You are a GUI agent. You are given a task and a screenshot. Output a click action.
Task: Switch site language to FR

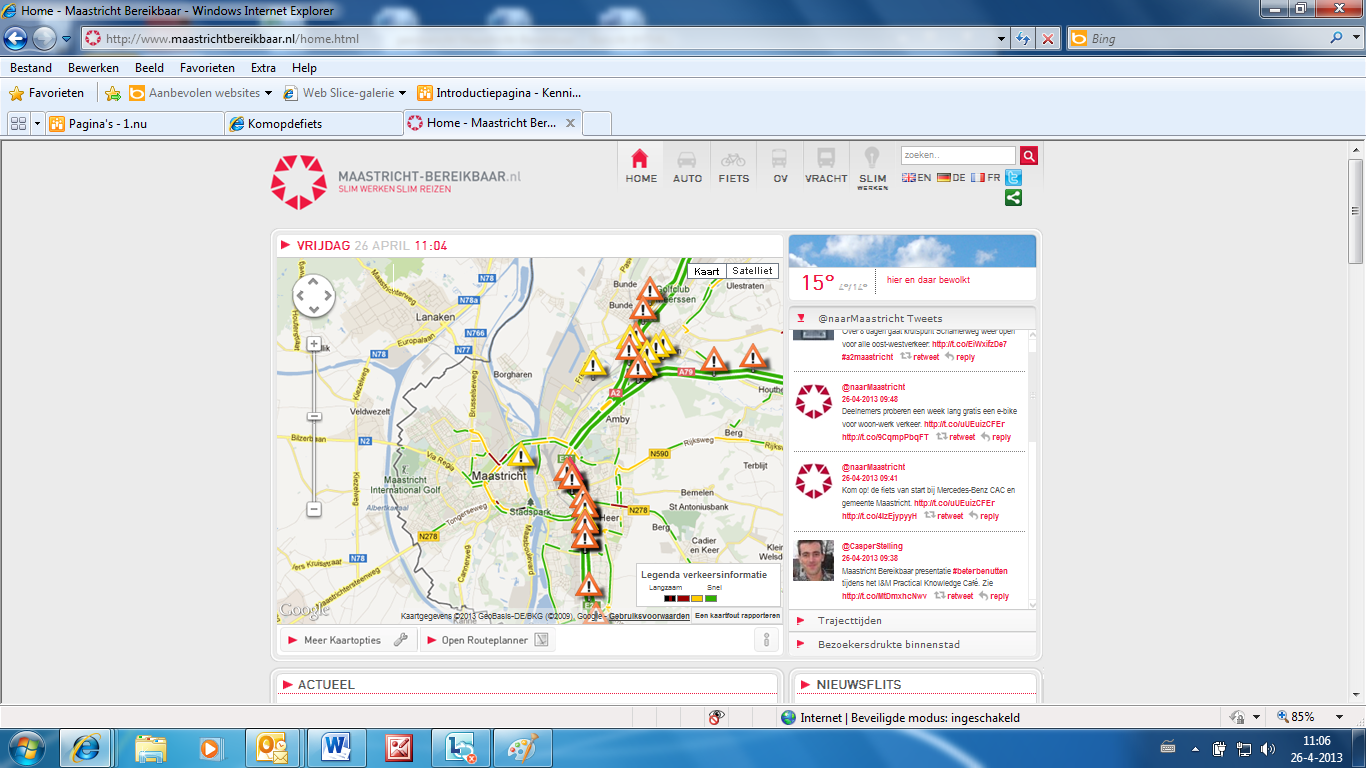986,178
